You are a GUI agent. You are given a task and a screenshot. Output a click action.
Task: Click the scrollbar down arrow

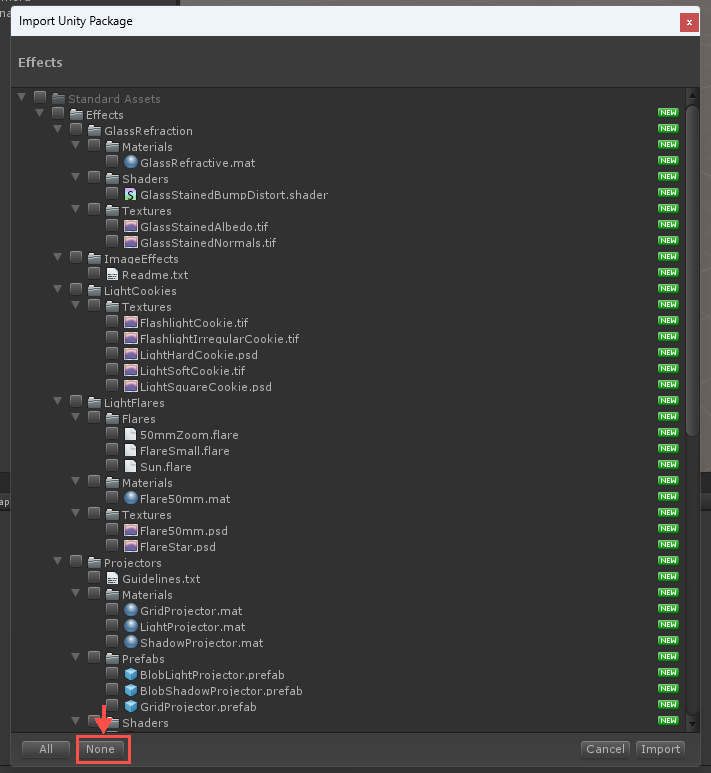pos(692,724)
